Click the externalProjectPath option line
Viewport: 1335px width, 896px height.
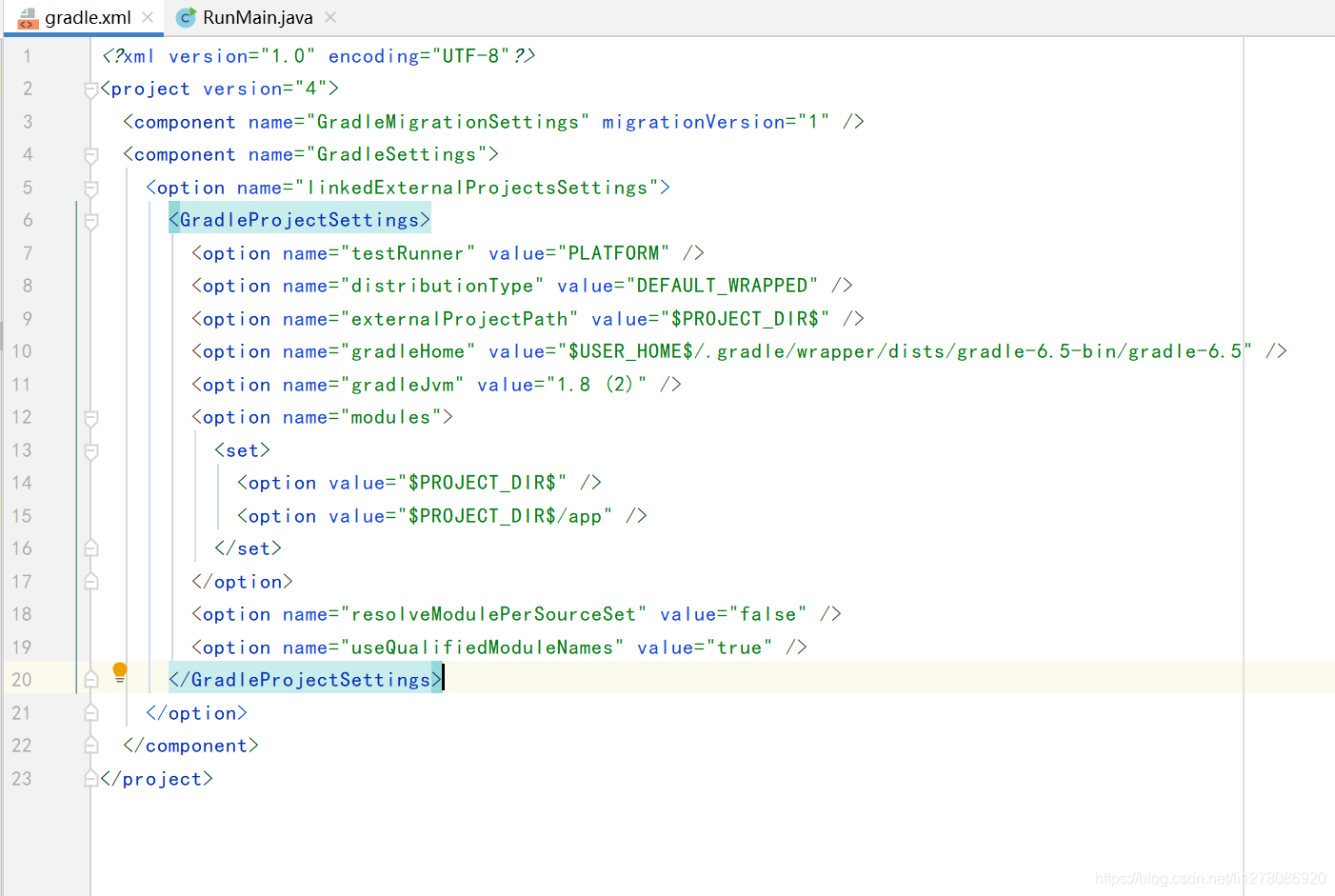(x=528, y=319)
